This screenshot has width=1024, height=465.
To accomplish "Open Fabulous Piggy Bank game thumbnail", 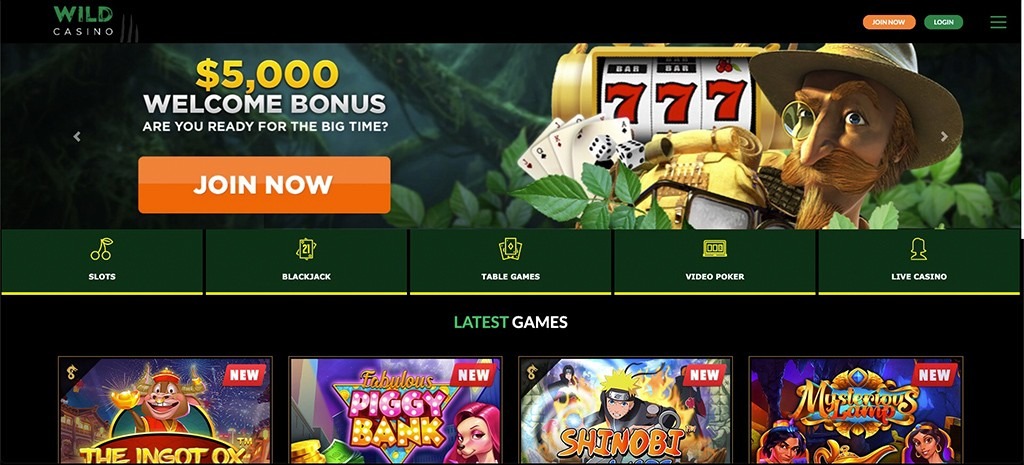I will [395, 410].
